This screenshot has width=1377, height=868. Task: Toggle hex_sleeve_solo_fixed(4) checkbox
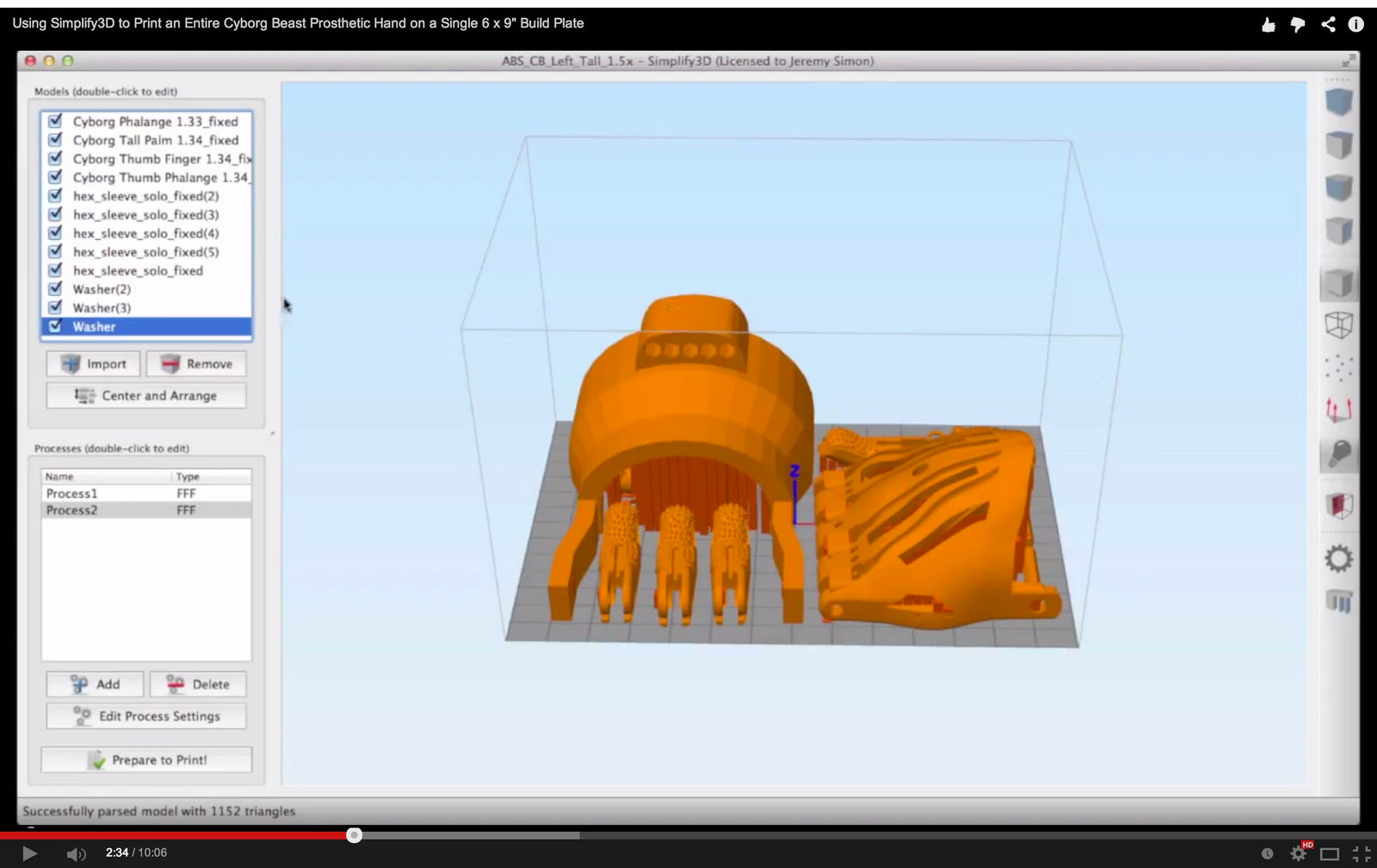(x=56, y=233)
